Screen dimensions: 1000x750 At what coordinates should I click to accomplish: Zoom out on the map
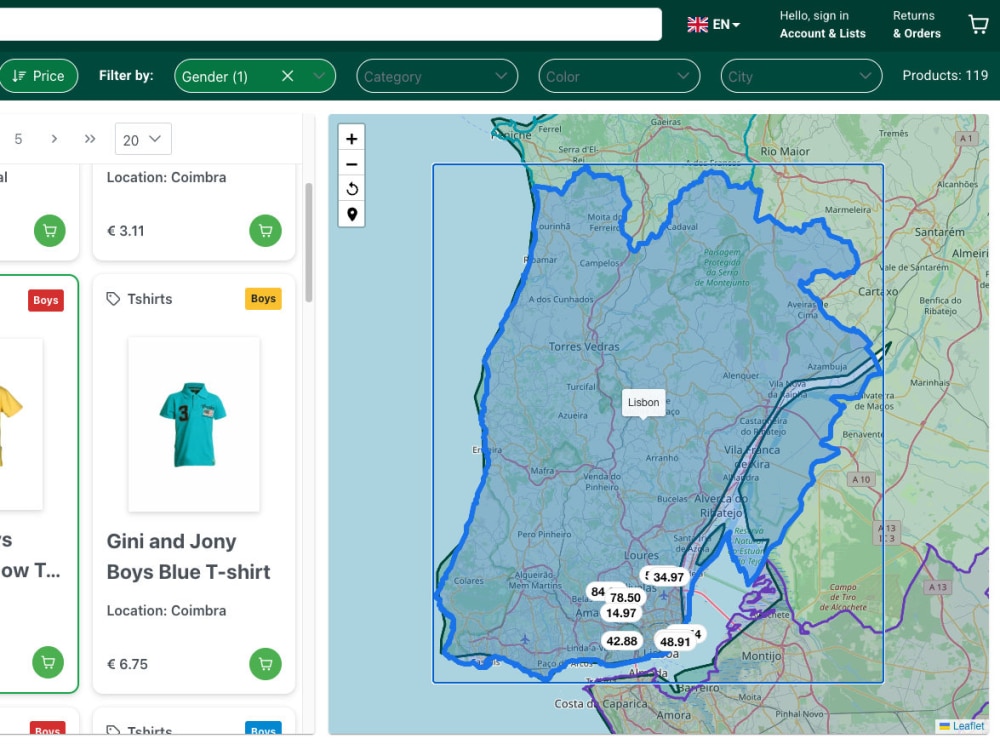[351, 164]
